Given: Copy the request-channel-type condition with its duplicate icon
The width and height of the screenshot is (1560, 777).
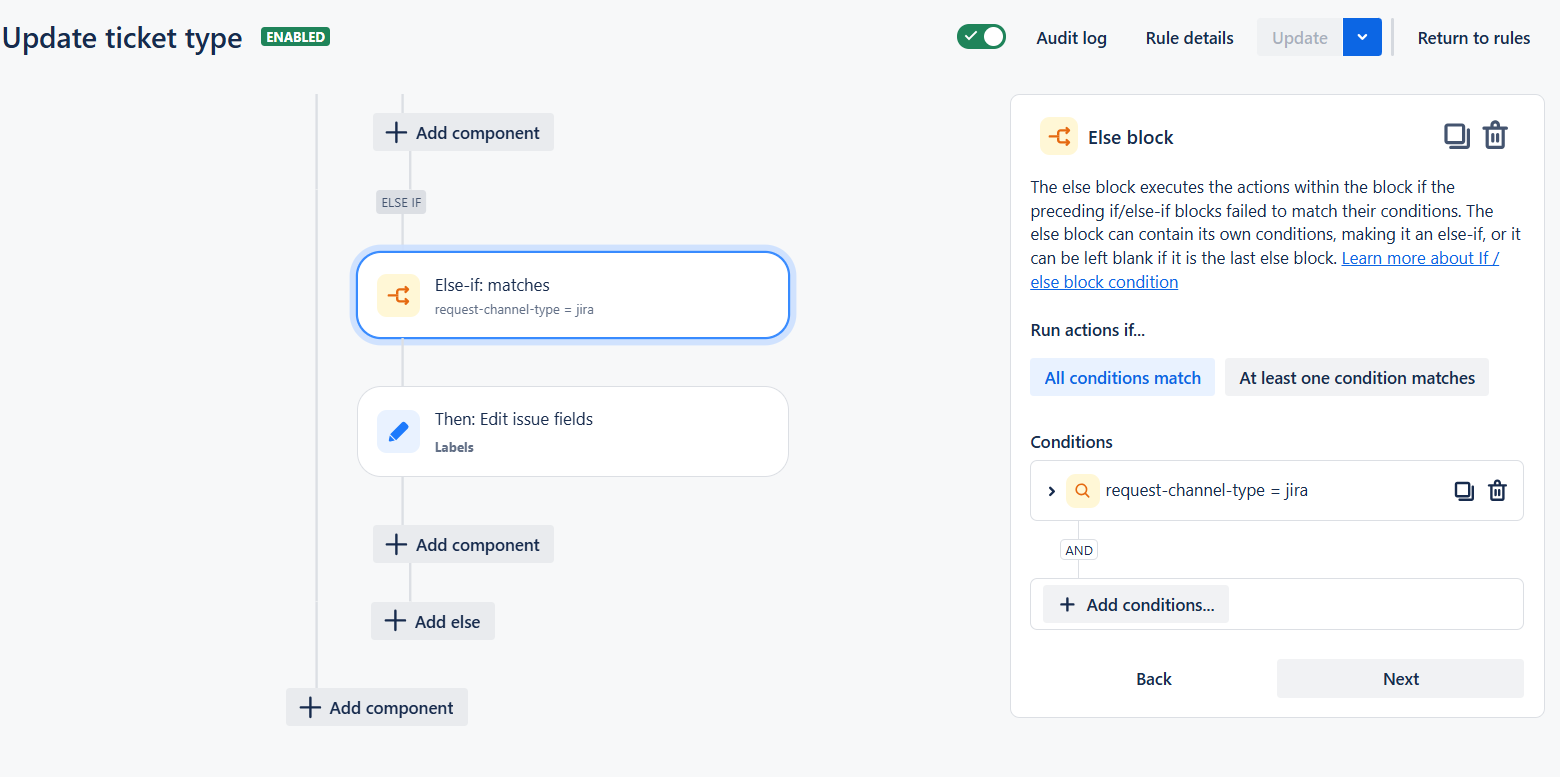Looking at the screenshot, I should [1464, 490].
